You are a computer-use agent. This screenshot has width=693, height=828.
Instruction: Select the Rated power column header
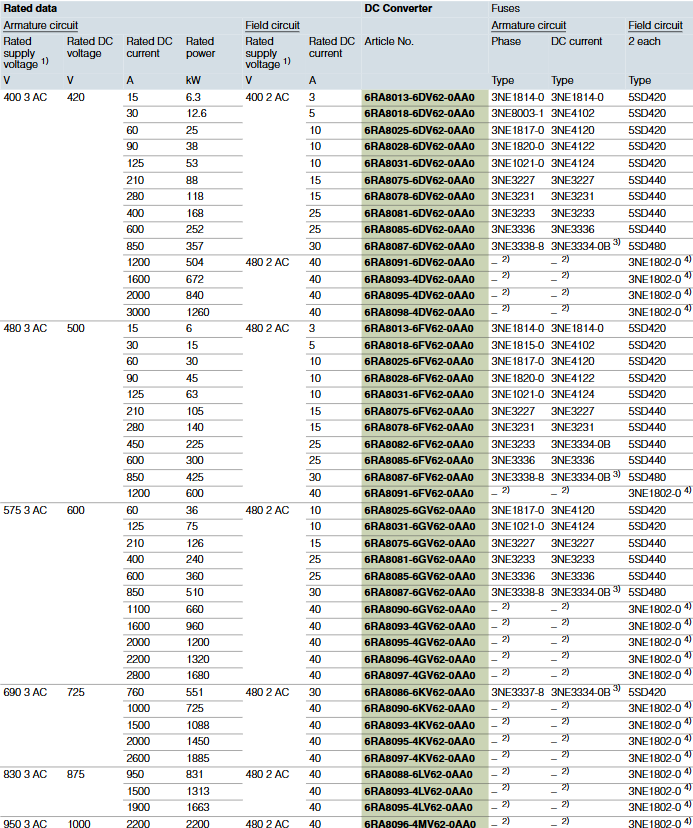pyautogui.click(x=200, y=47)
